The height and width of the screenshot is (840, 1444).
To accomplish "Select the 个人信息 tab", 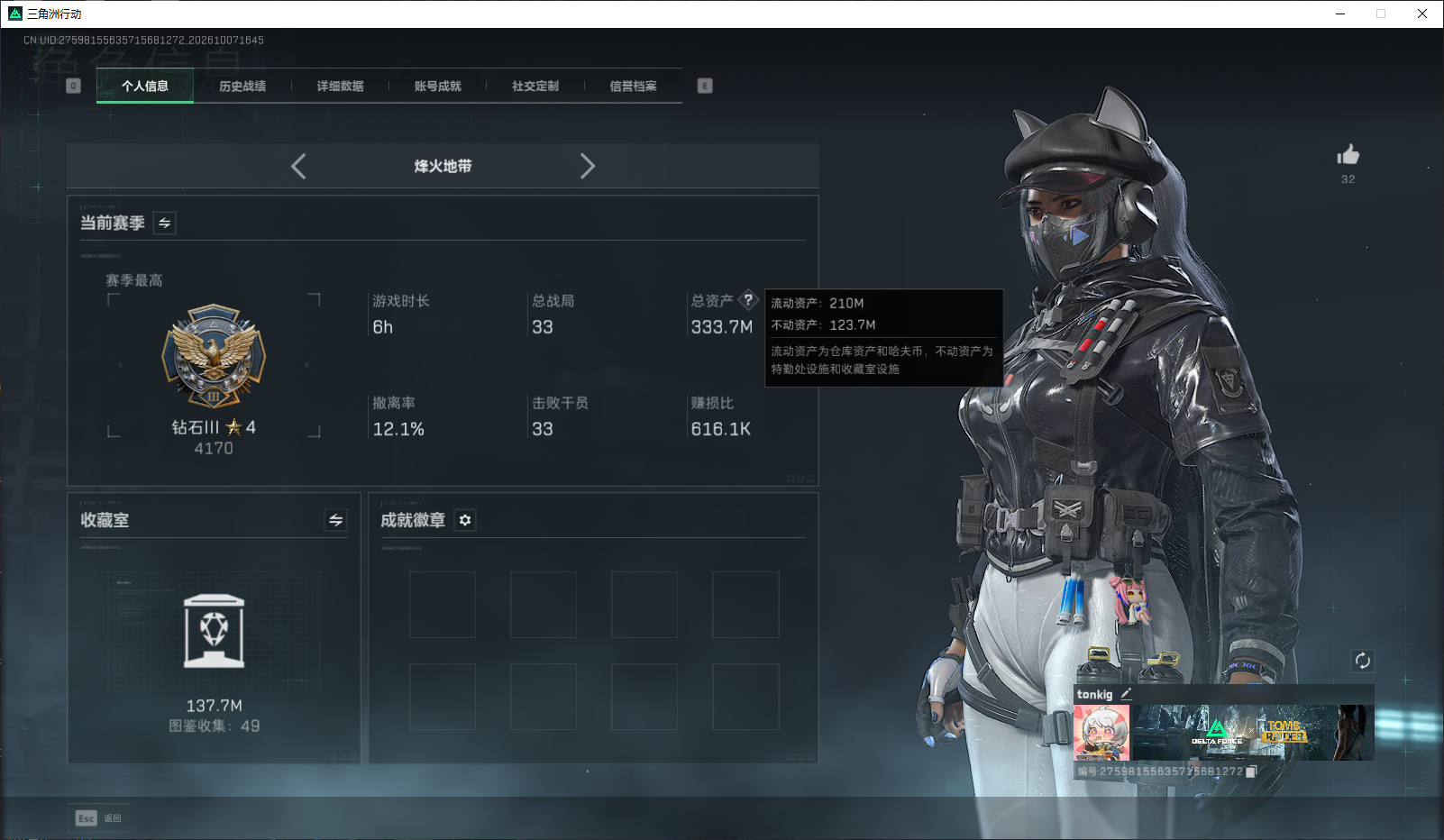I will [x=145, y=87].
